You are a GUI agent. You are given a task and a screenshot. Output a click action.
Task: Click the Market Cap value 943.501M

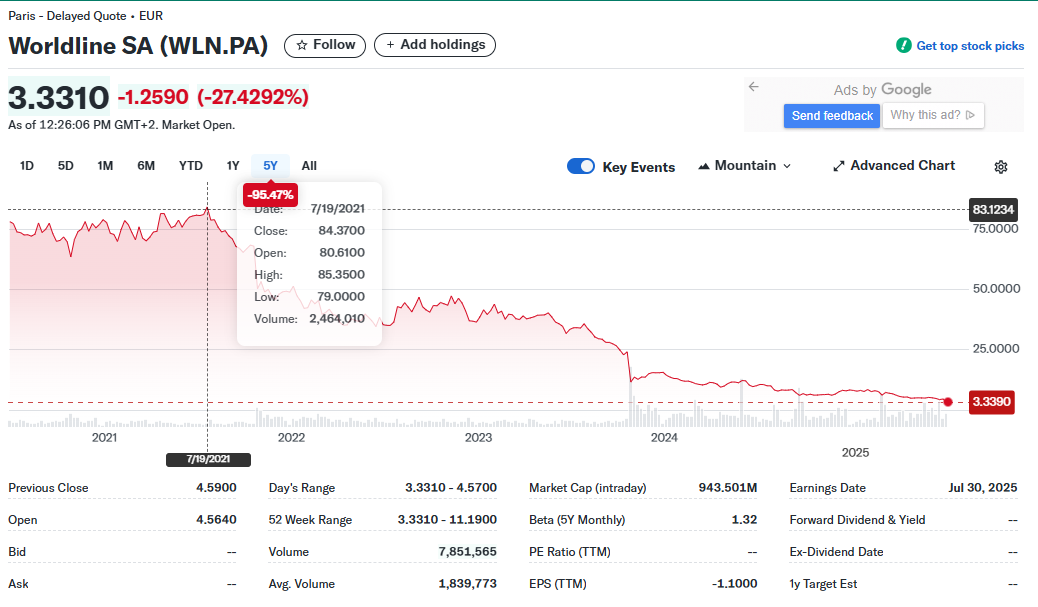coord(728,488)
